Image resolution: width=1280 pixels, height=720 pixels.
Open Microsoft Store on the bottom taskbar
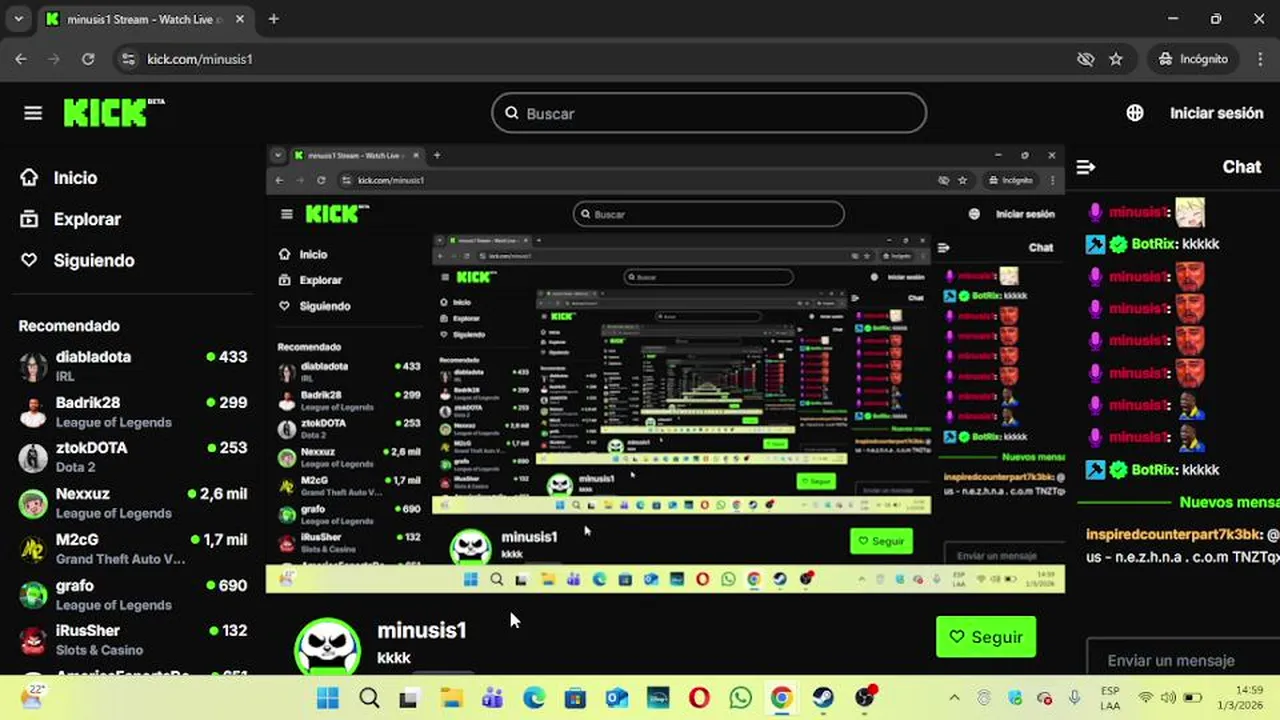575,698
